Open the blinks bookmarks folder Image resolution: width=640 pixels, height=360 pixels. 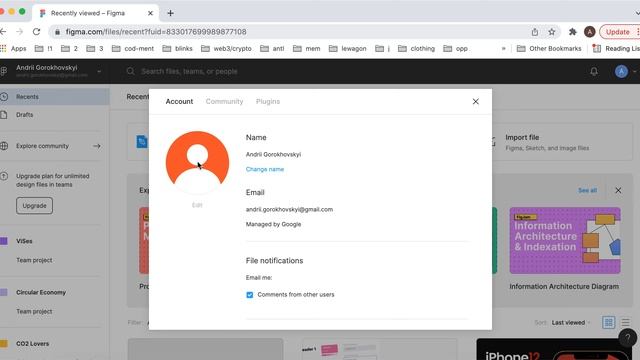pos(178,49)
